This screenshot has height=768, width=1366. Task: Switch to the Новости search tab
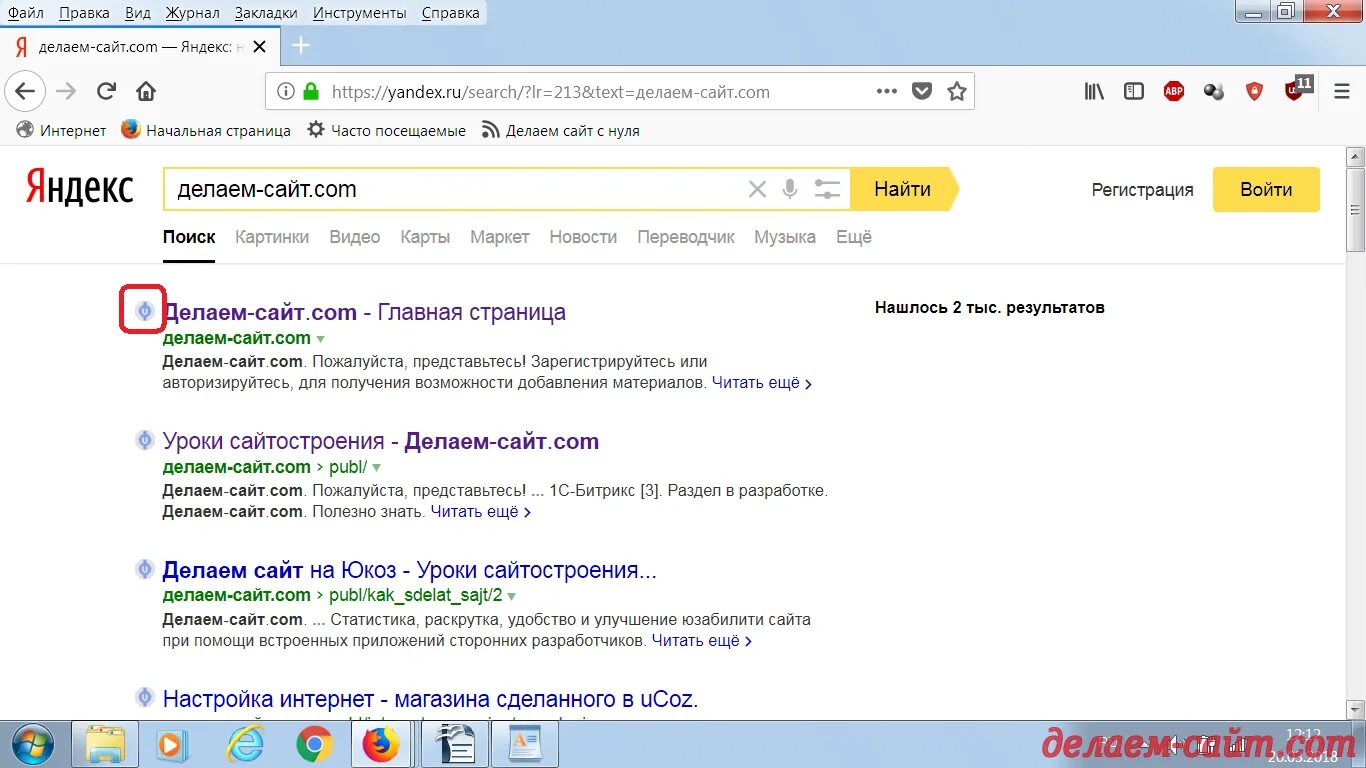(x=583, y=237)
